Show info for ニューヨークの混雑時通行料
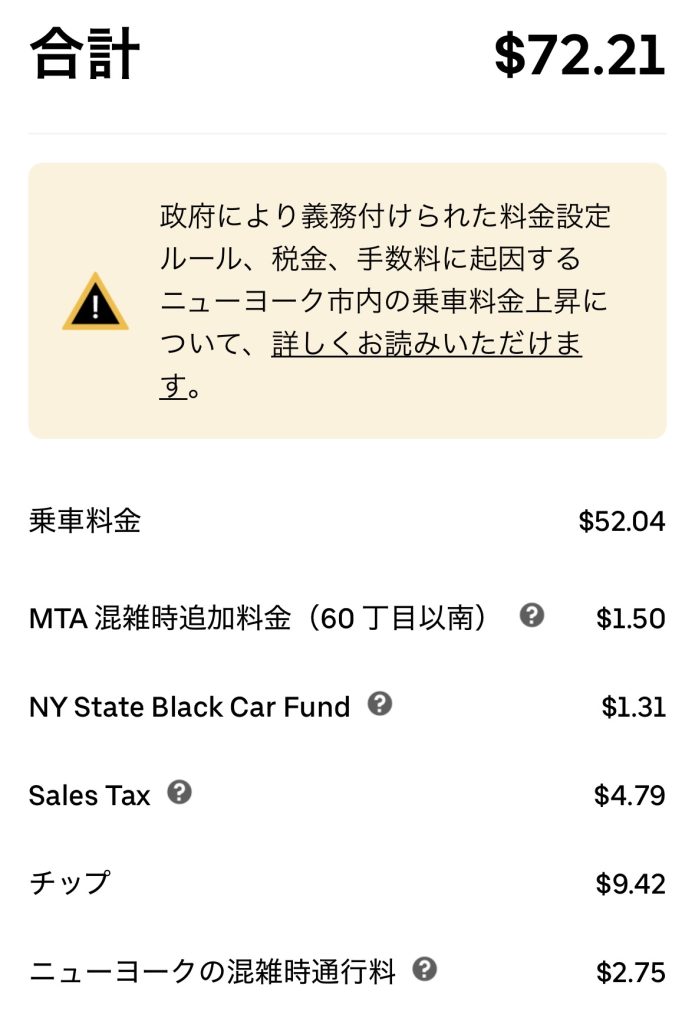 coord(425,969)
